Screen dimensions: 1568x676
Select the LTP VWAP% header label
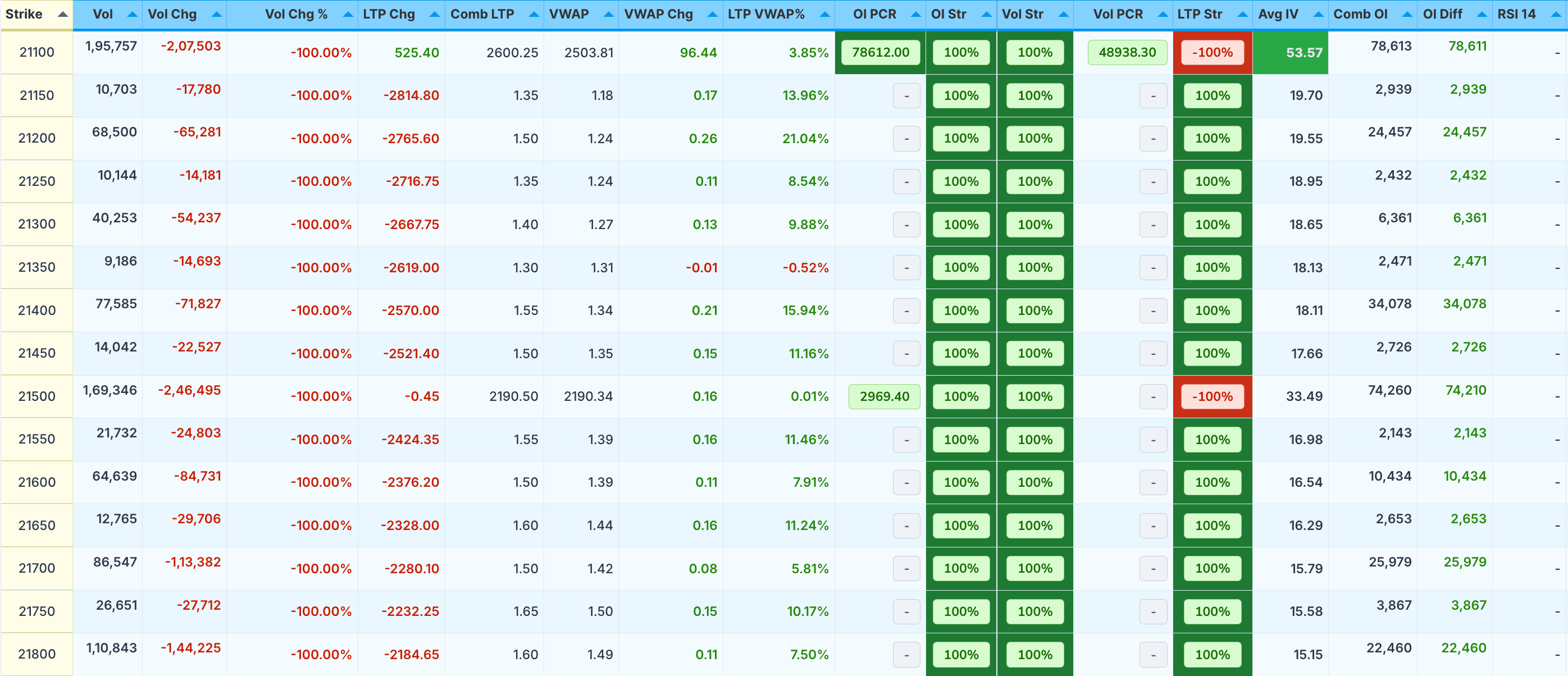765,14
